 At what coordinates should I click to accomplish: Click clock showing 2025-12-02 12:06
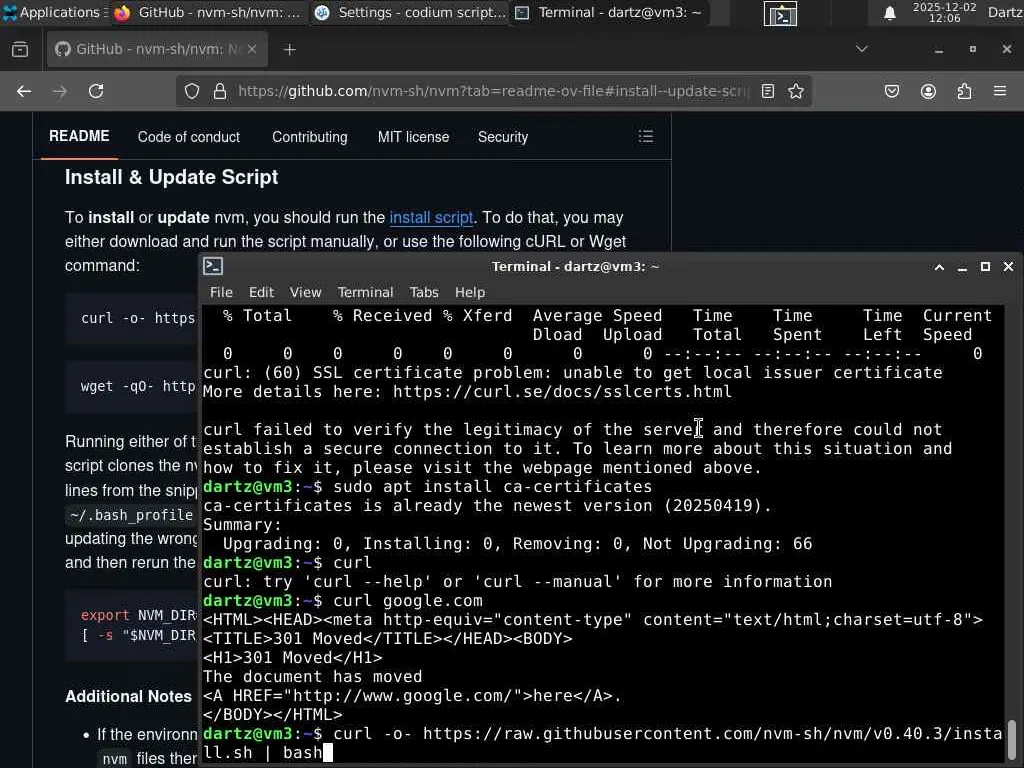[944, 12]
